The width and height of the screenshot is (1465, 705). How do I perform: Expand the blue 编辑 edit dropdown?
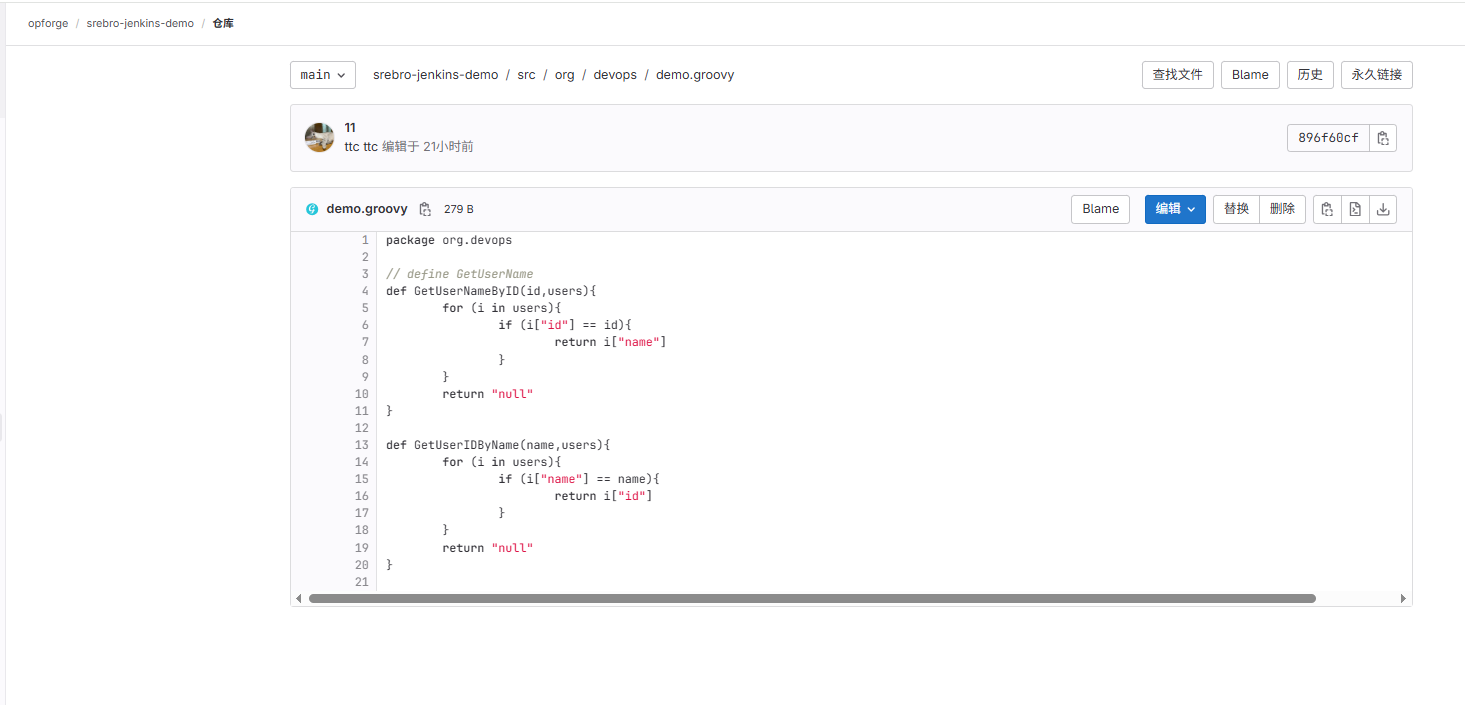[1175, 209]
